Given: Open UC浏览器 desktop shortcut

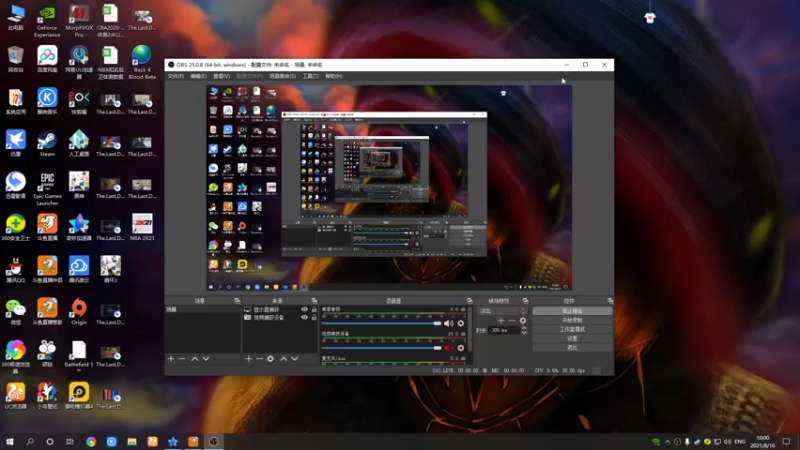Looking at the screenshot, I should click(x=16, y=396).
